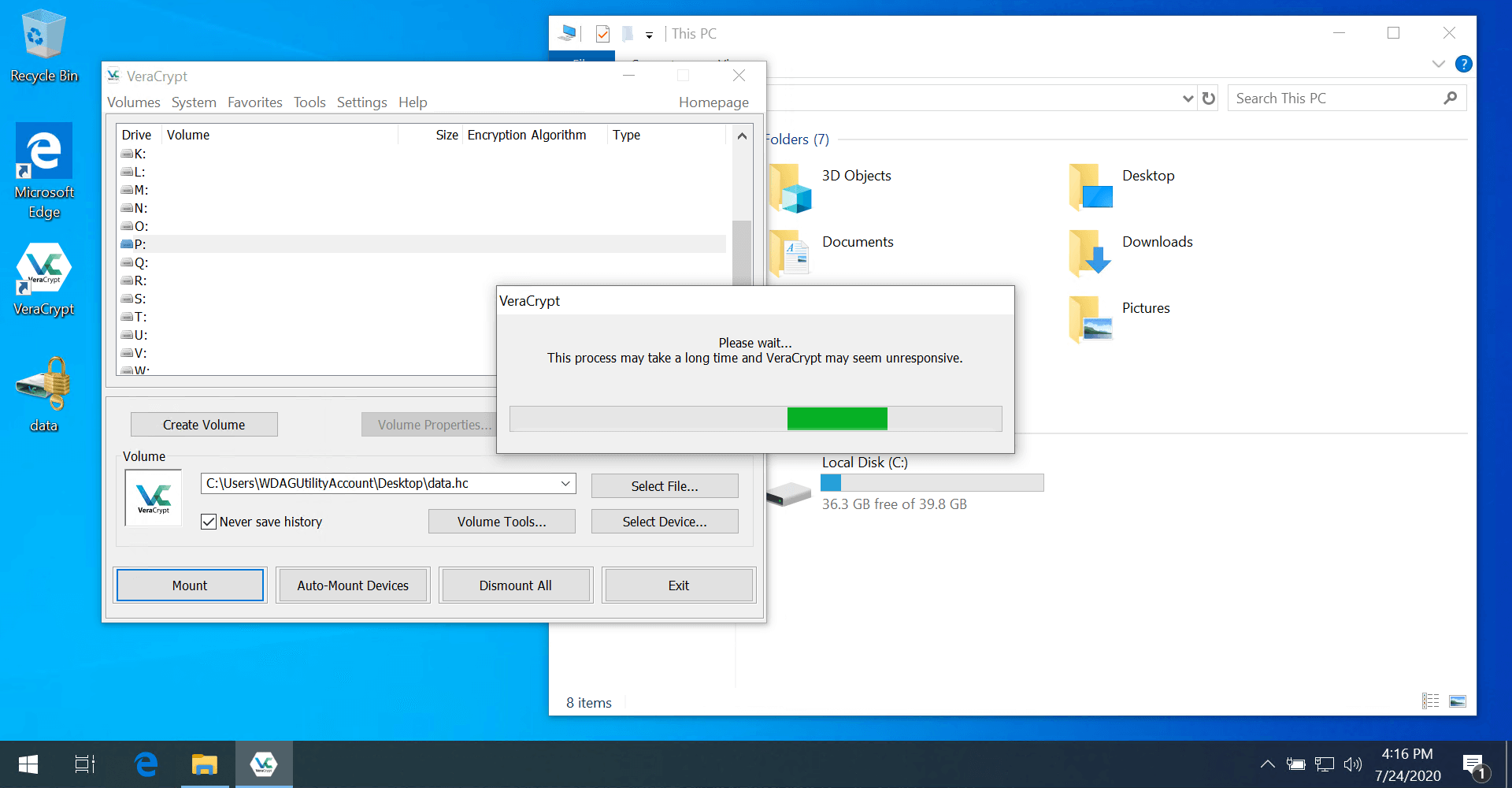Open File Explorer from the taskbar
Screen dimensions: 1512x788
coord(205,764)
